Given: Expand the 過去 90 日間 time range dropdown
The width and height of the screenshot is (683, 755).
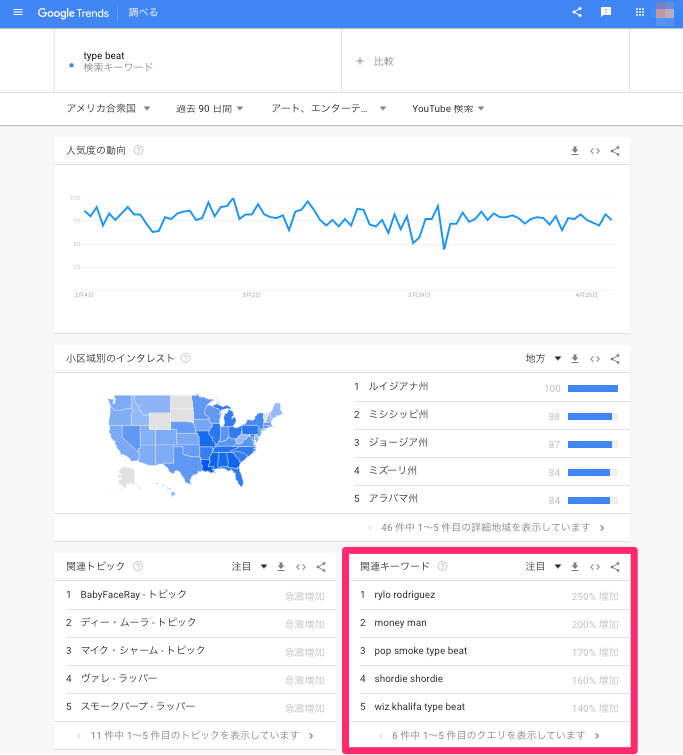Looking at the screenshot, I should [x=209, y=108].
